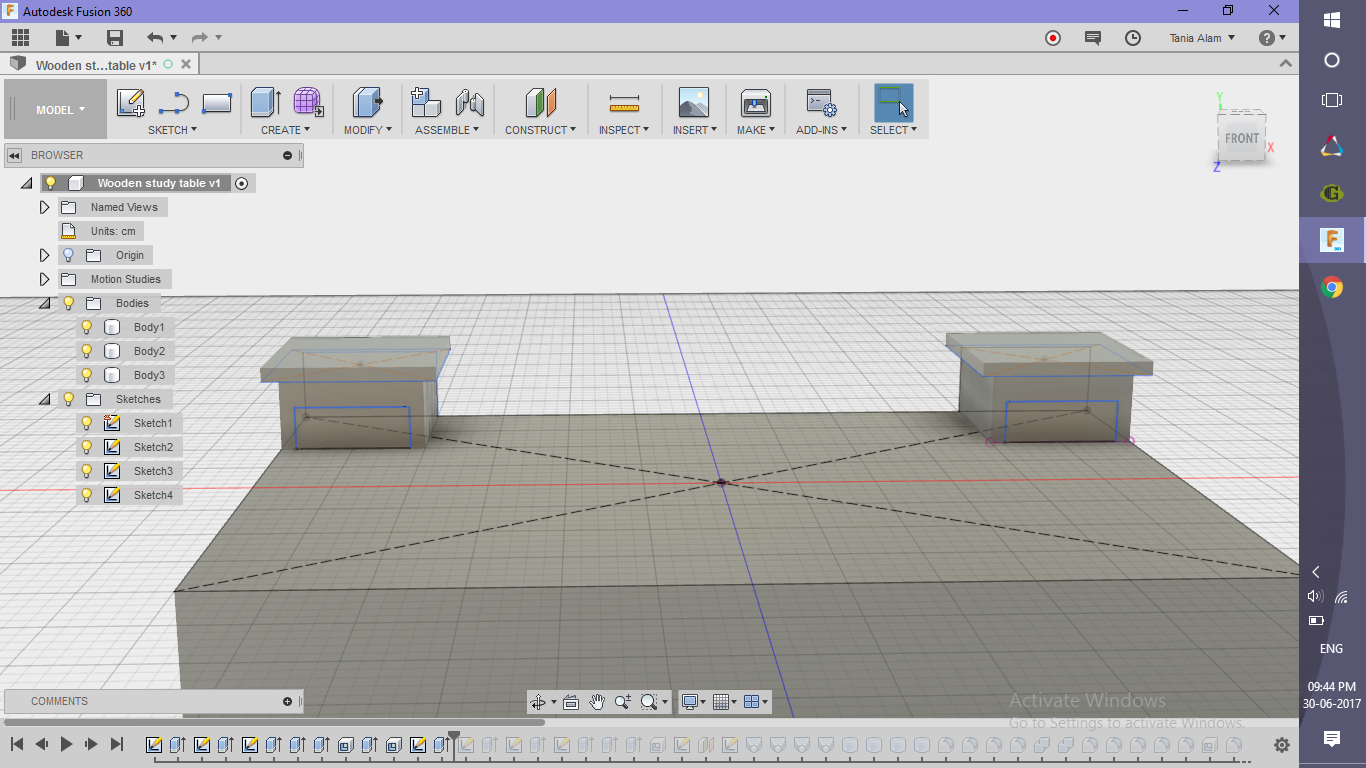Viewport: 1366px width, 768px height.
Task: Click the FRONT face of ViewCube
Action: [1242, 138]
